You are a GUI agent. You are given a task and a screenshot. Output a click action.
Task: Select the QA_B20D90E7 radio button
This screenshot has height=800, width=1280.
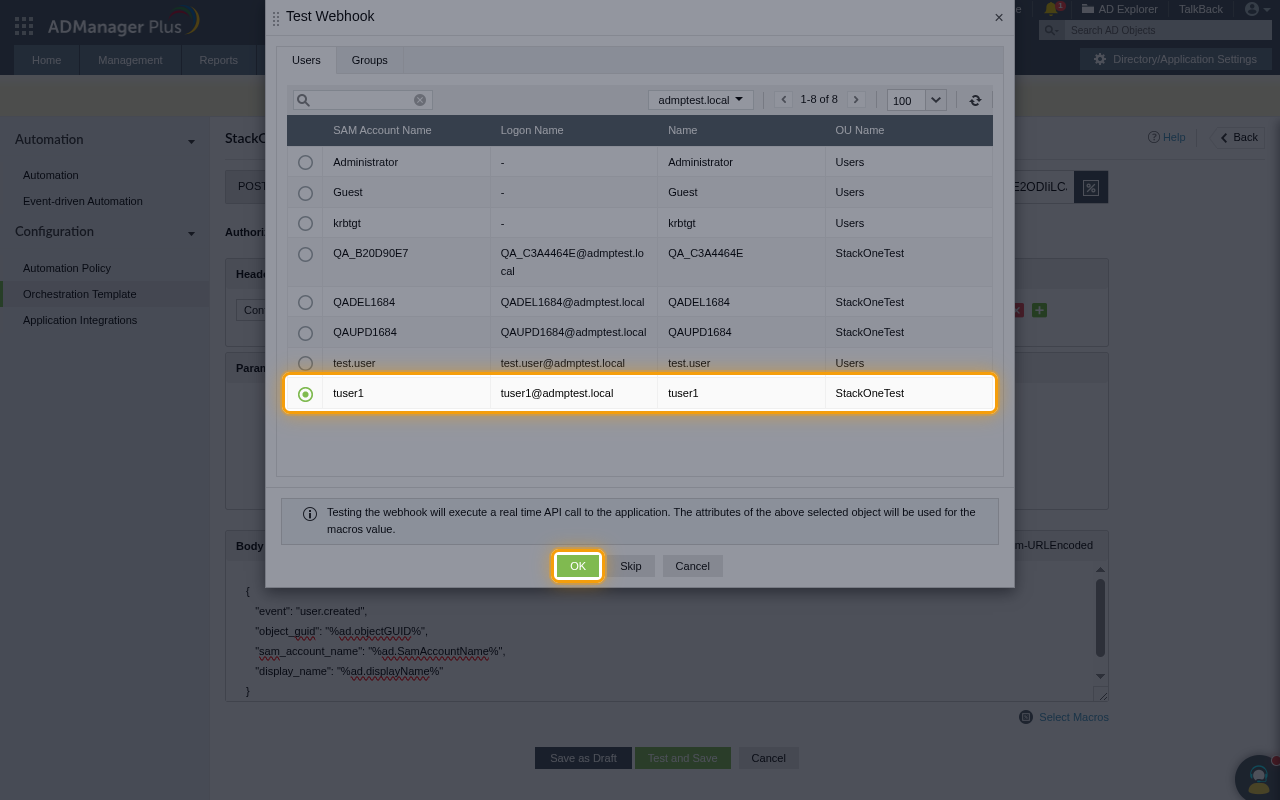(x=306, y=255)
